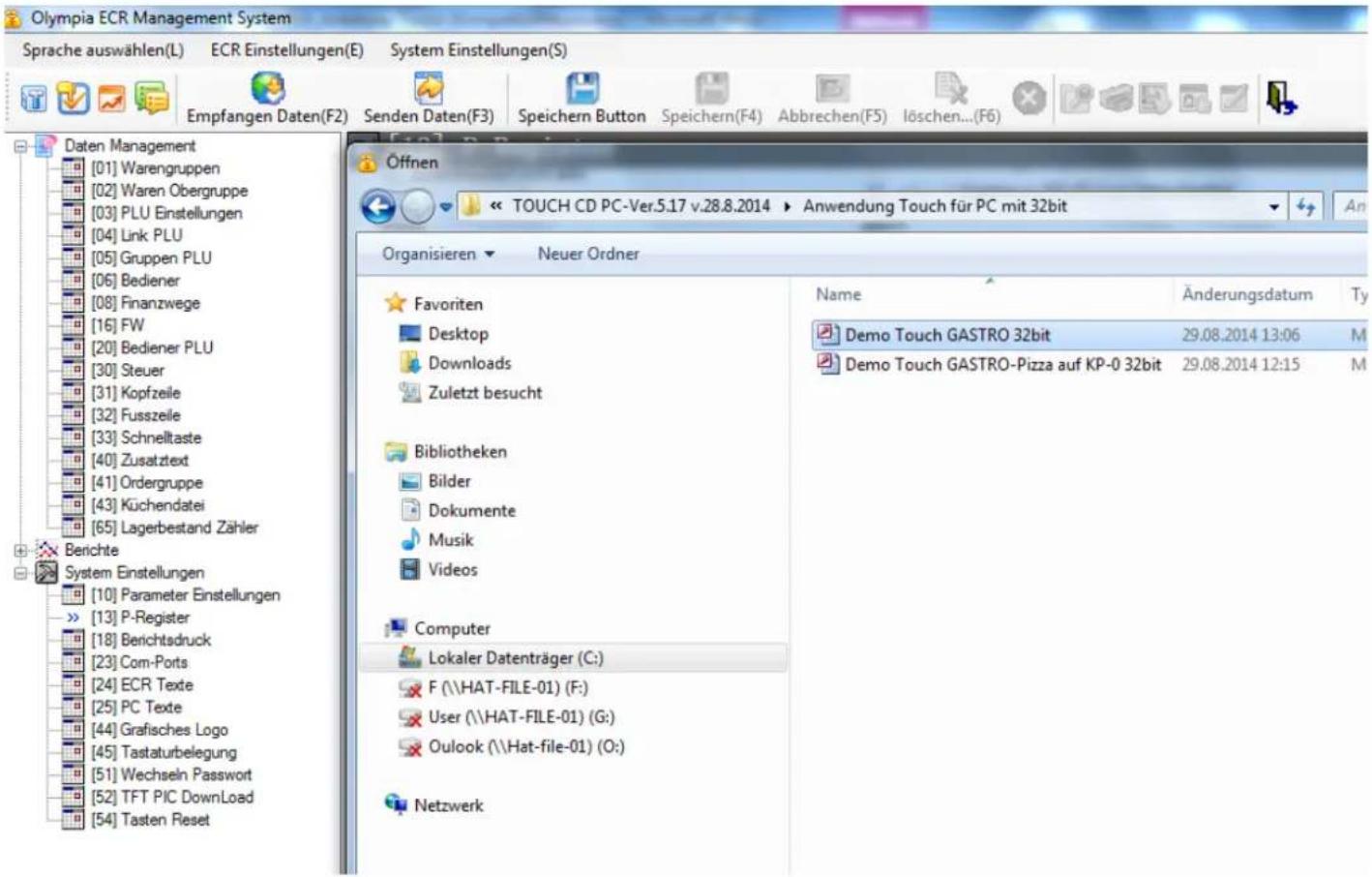Open [06] Bediener in tree

coord(135,281)
